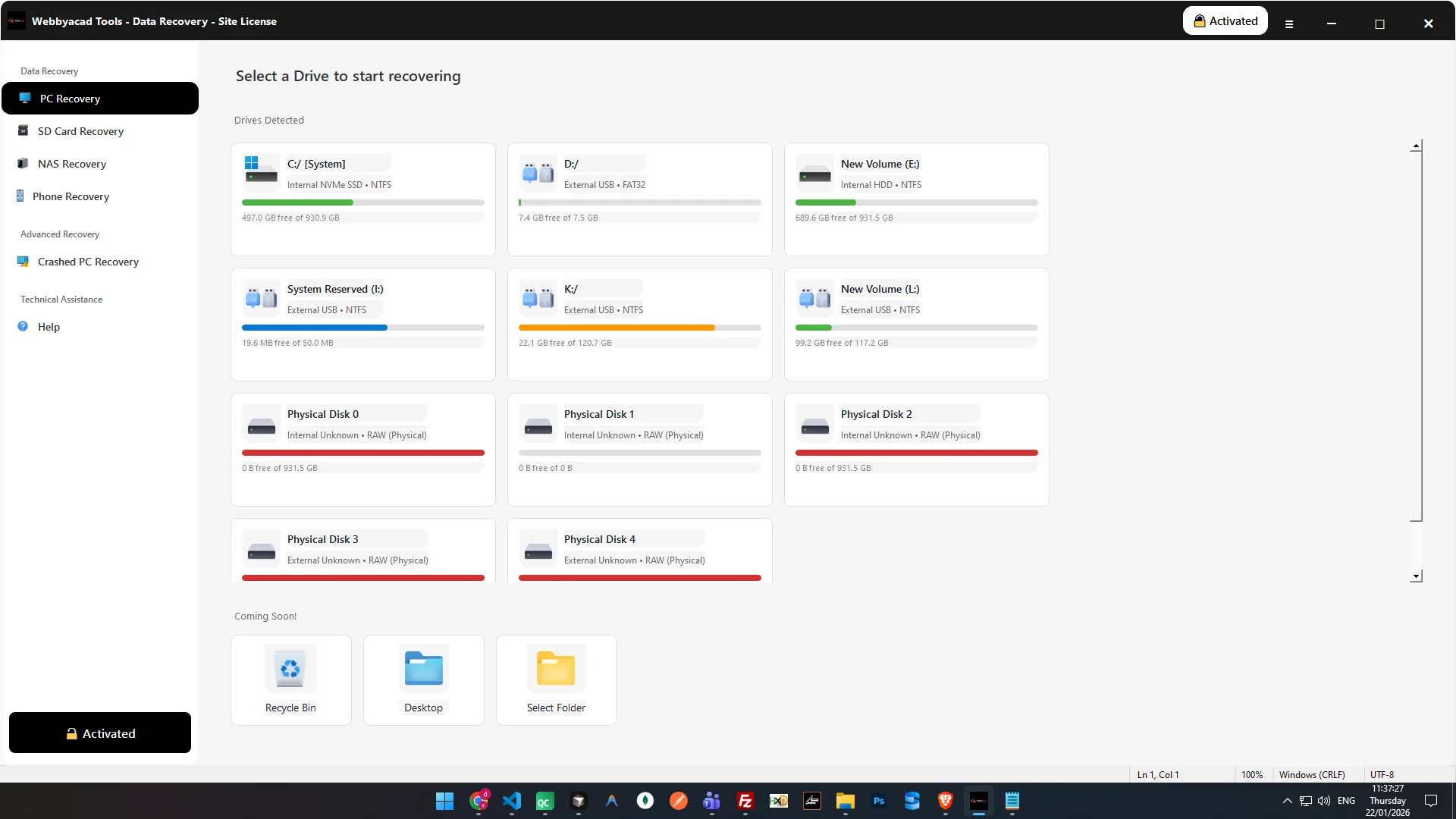This screenshot has height=819, width=1456.
Task: Launch FileZilla from the taskbar
Action: [x=745, y=801]
